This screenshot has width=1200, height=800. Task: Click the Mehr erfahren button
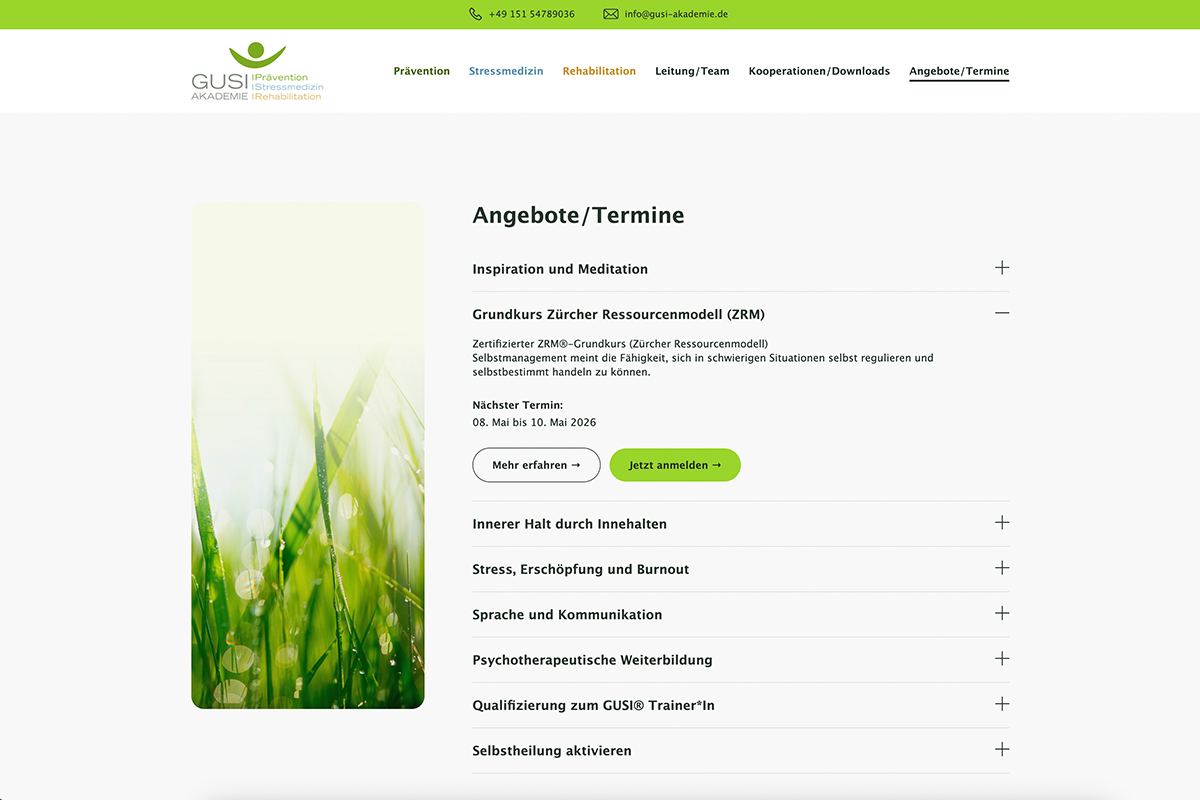tap(536, 464)
